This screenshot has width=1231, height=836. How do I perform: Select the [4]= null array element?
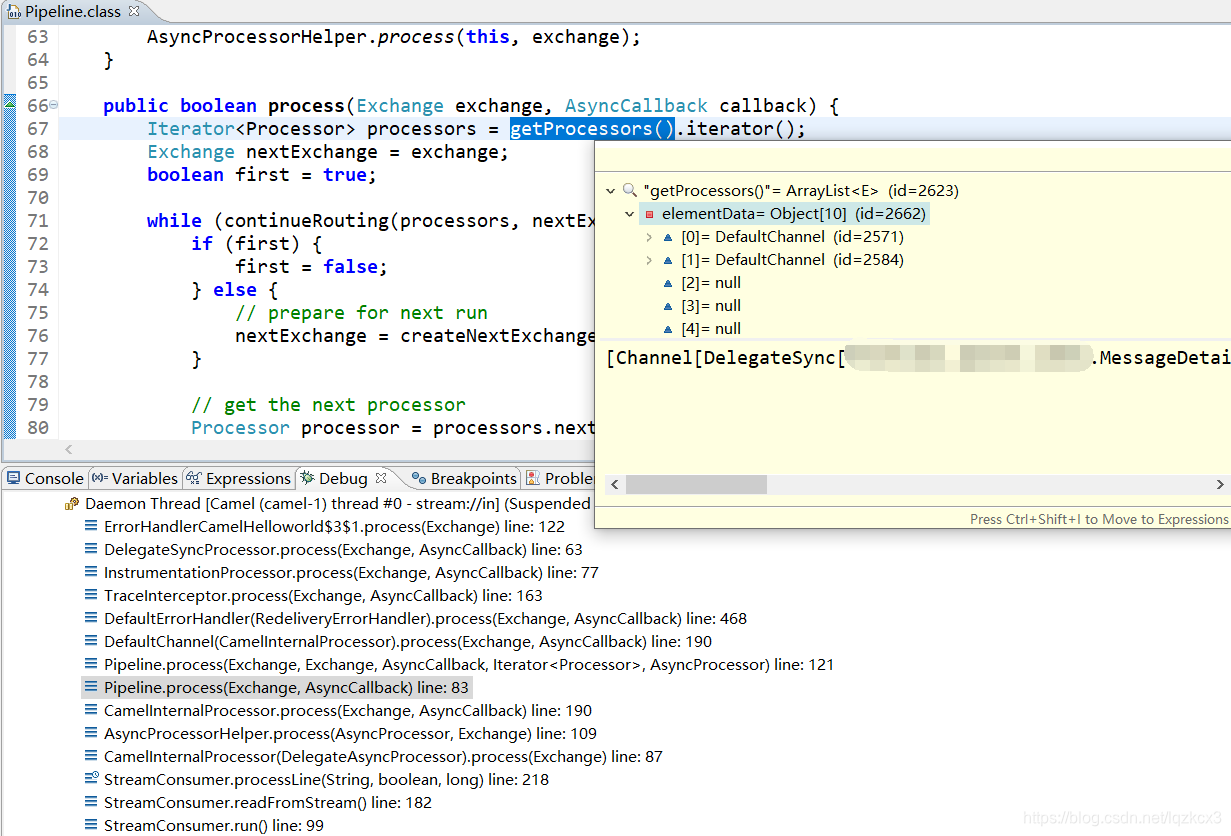click(711, 329)
